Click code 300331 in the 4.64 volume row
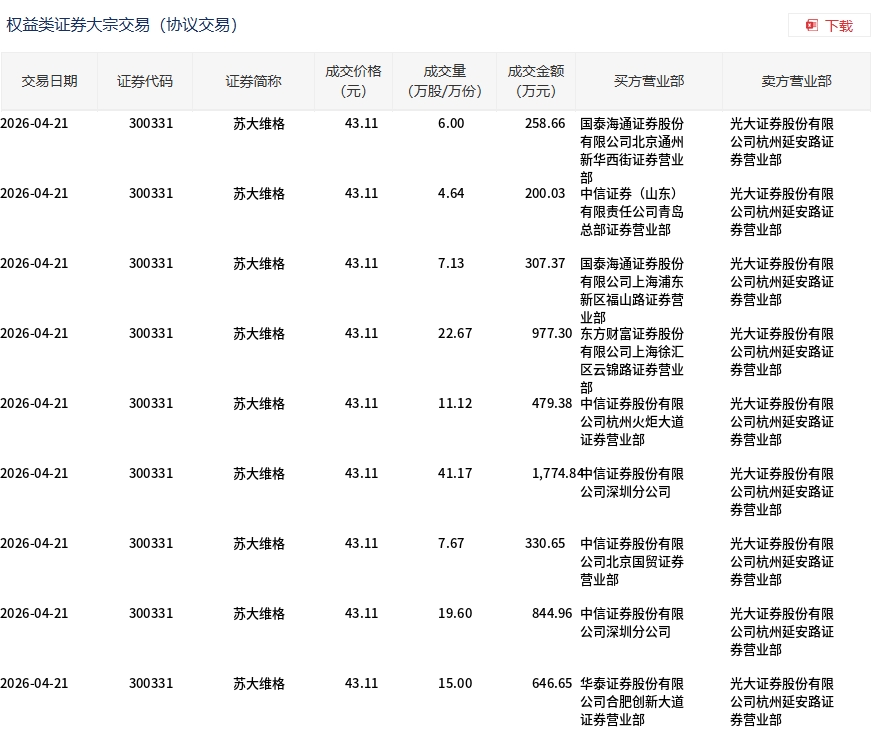This screenshot has height=742, width=872. pyautogui.click(x=151, y=194)
